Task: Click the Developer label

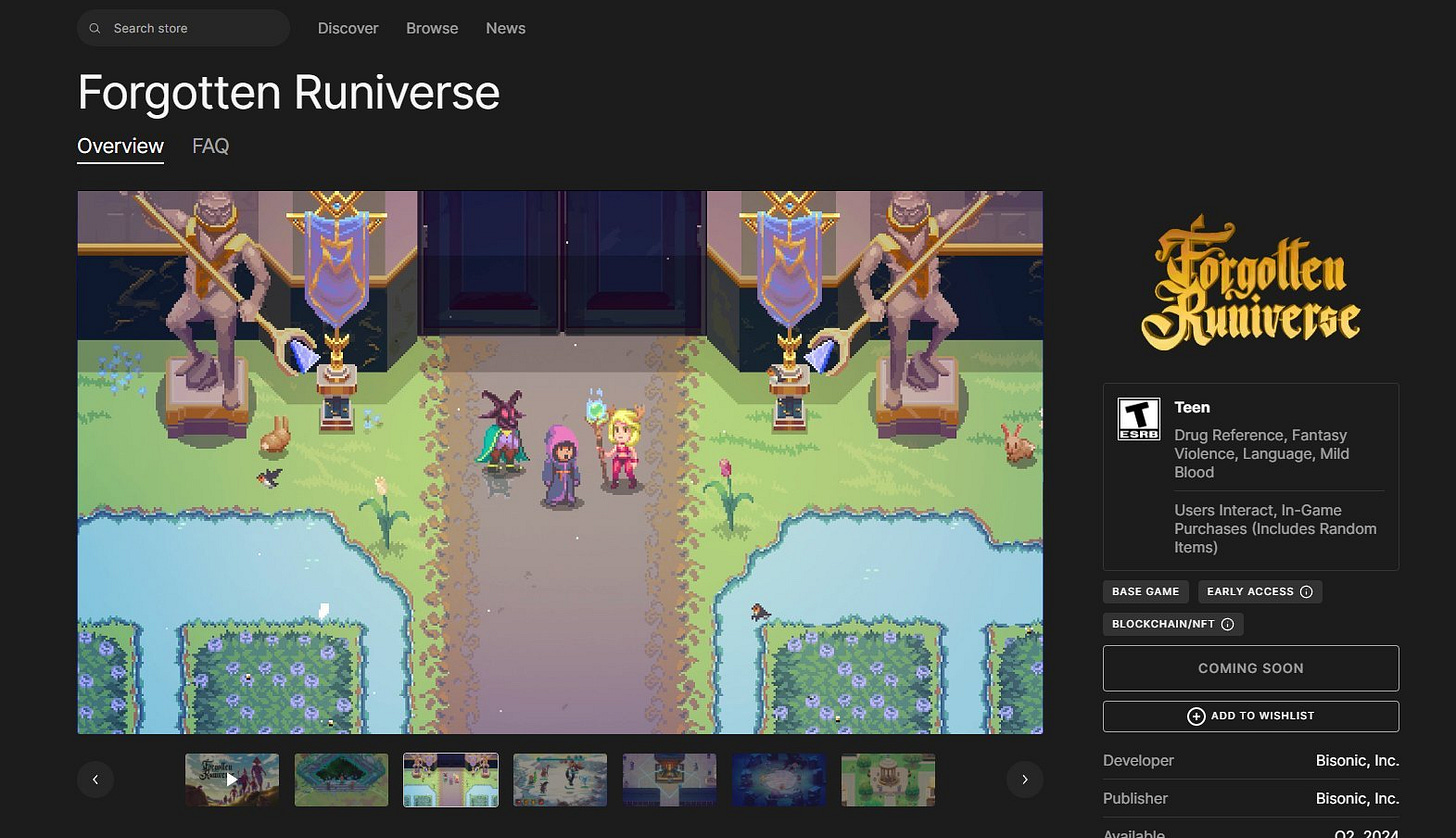Action: click(x=1138, y=761)
